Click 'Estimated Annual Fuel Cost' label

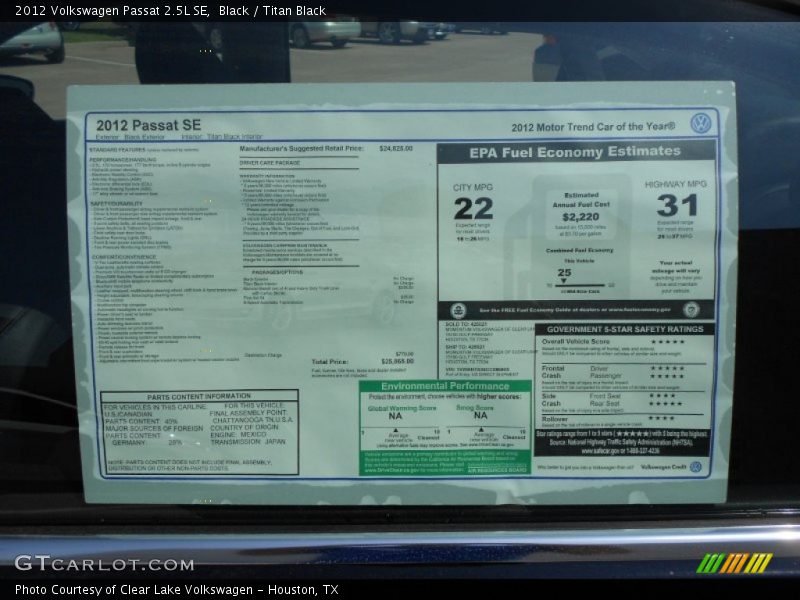pos(581,199)
